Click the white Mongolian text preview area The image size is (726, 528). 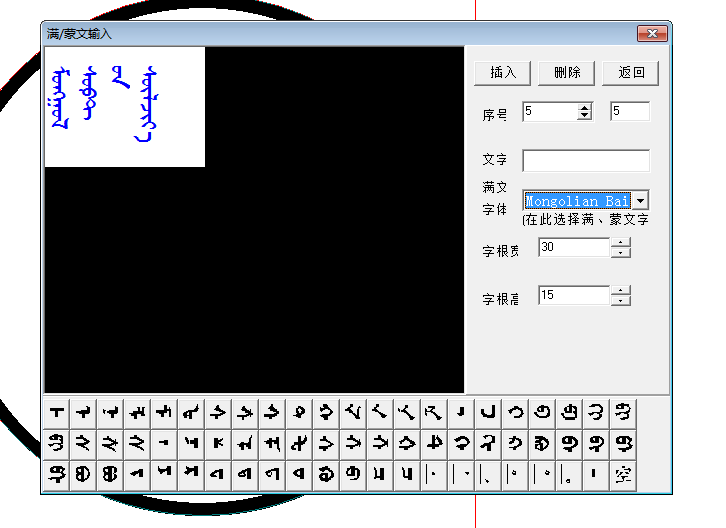coord(124,106)
